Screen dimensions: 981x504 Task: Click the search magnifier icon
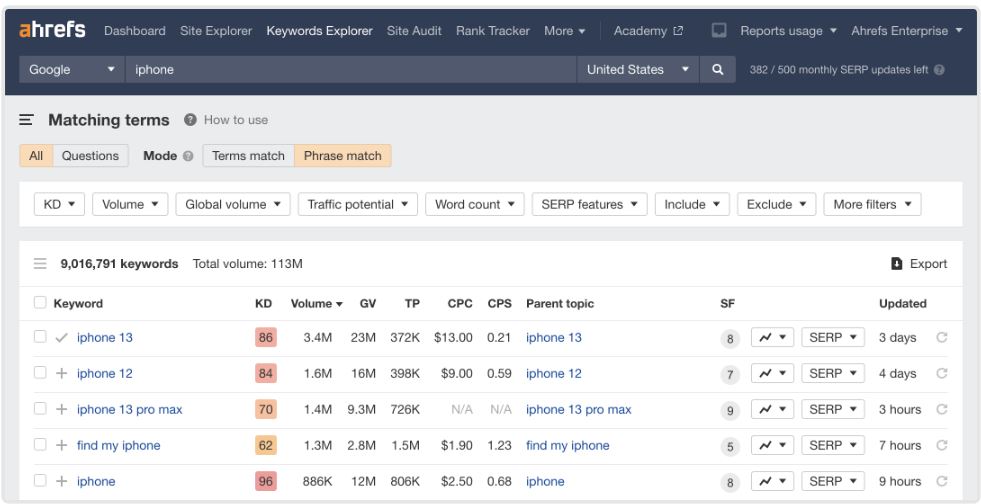point(716,70)
